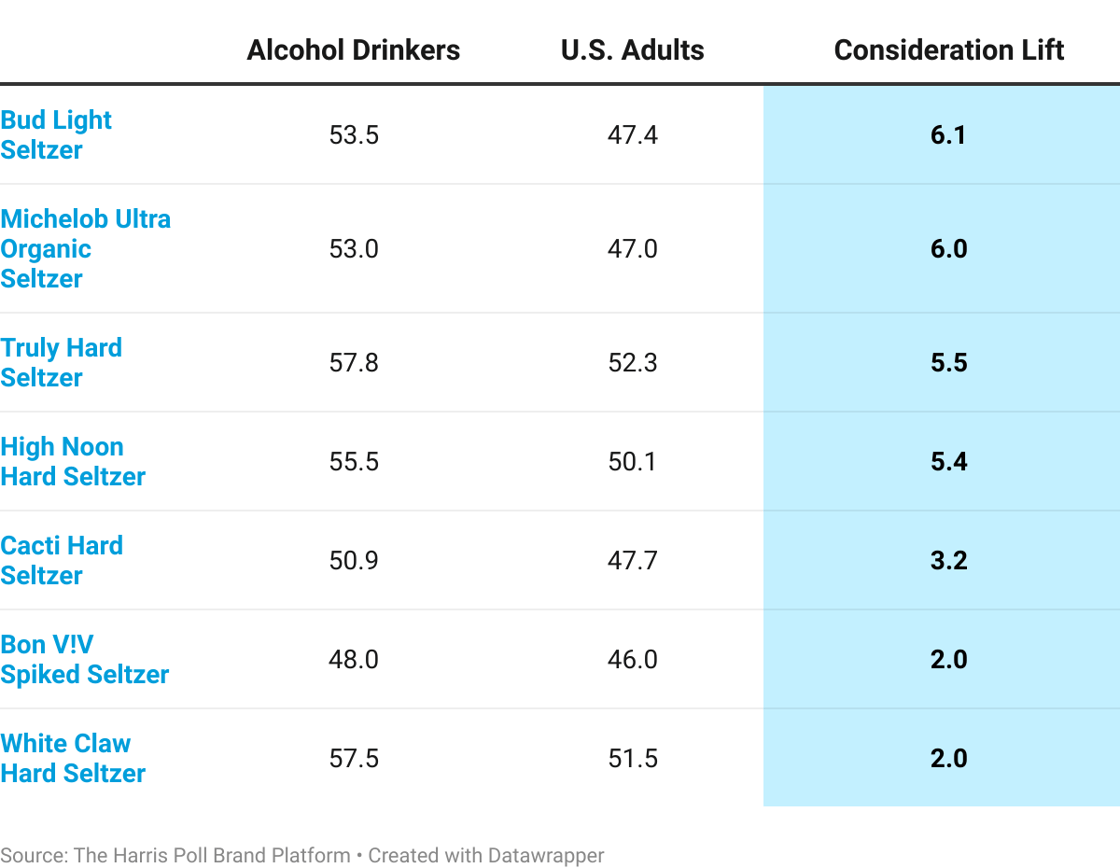1120x868 pixels.
Task: Select the 5.4 lift value for High Noon
Action: tap(948, 461)
